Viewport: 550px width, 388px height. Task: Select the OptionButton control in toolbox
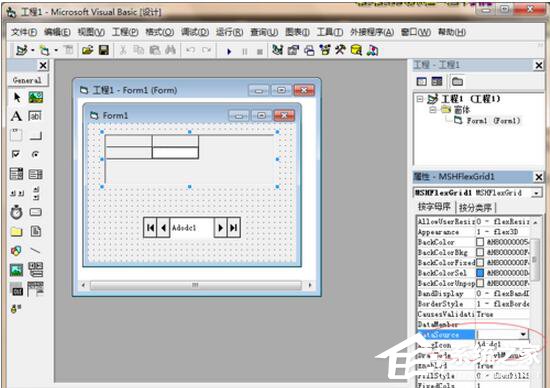35,154
